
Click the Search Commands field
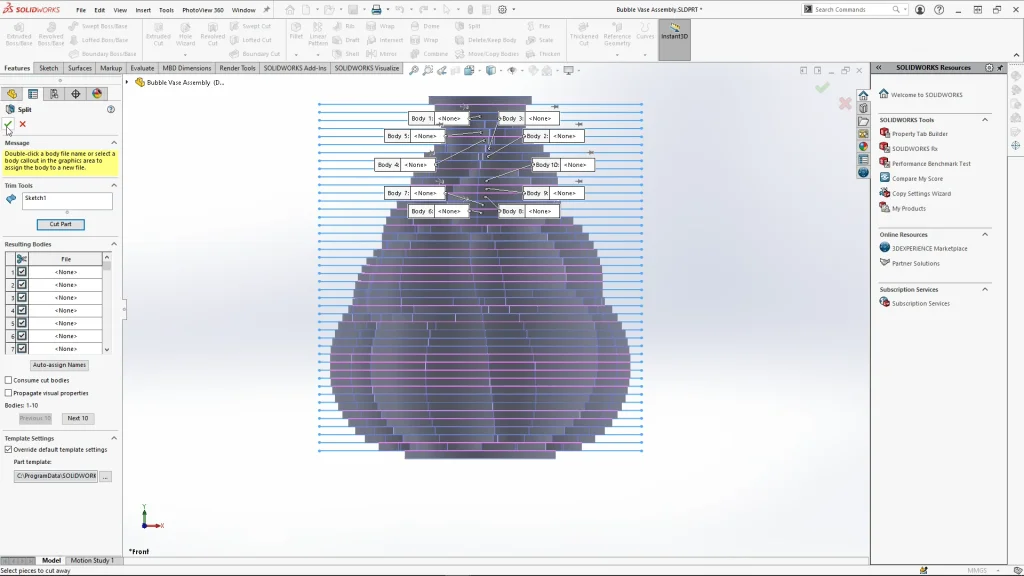pos(853,10)
